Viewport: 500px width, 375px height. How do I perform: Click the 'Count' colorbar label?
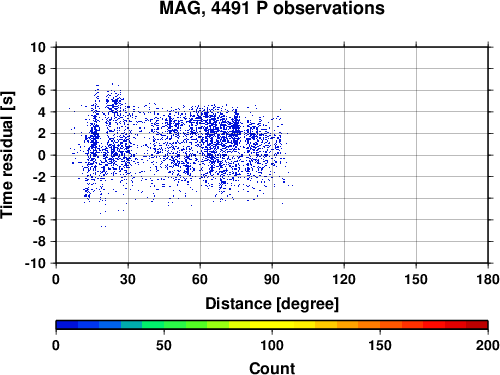click(x=272, y=368)
